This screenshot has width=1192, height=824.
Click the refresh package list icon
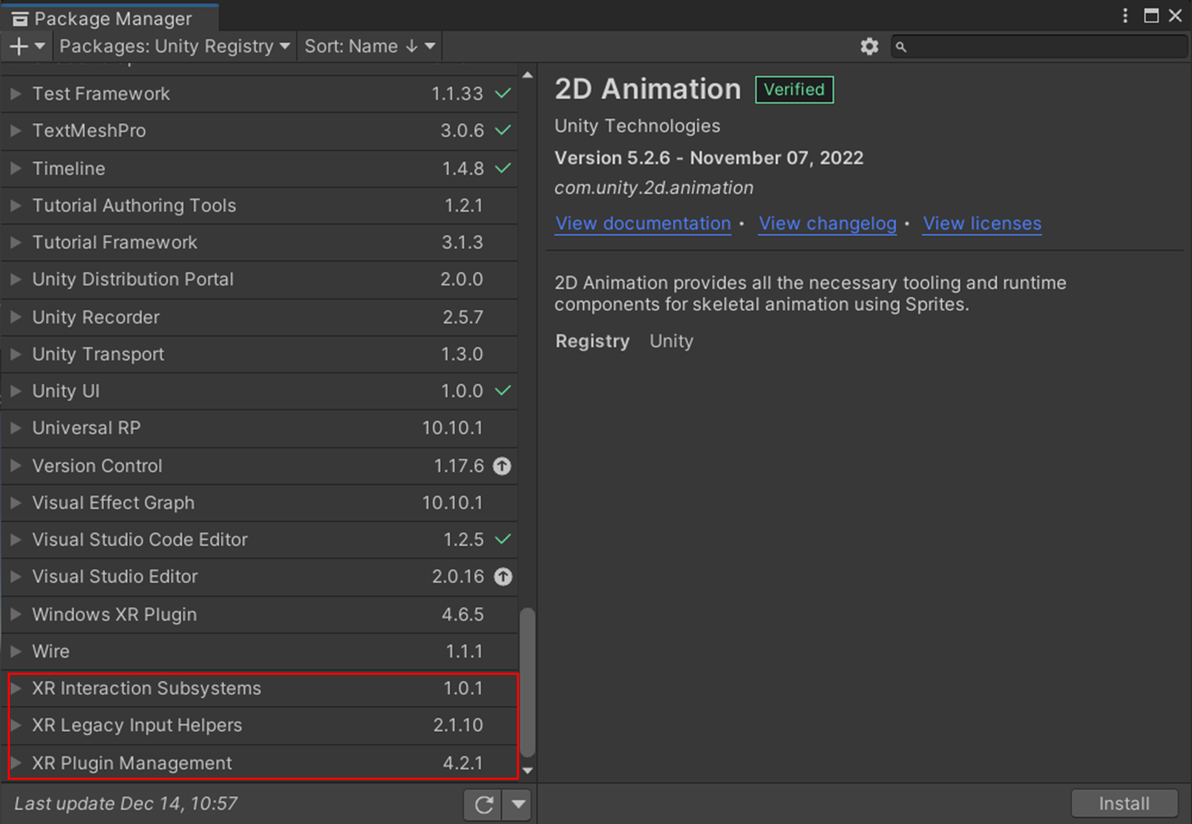pyautogui.click(x=483, y=804)
